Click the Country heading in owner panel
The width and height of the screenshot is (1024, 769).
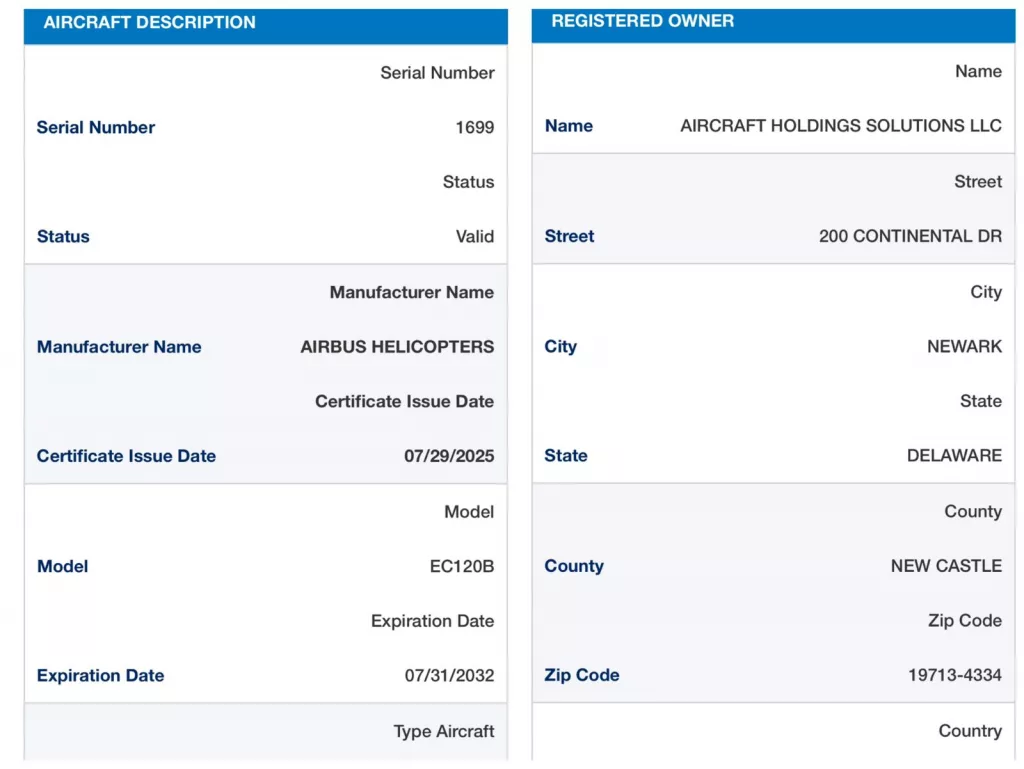tap(970, 730)
